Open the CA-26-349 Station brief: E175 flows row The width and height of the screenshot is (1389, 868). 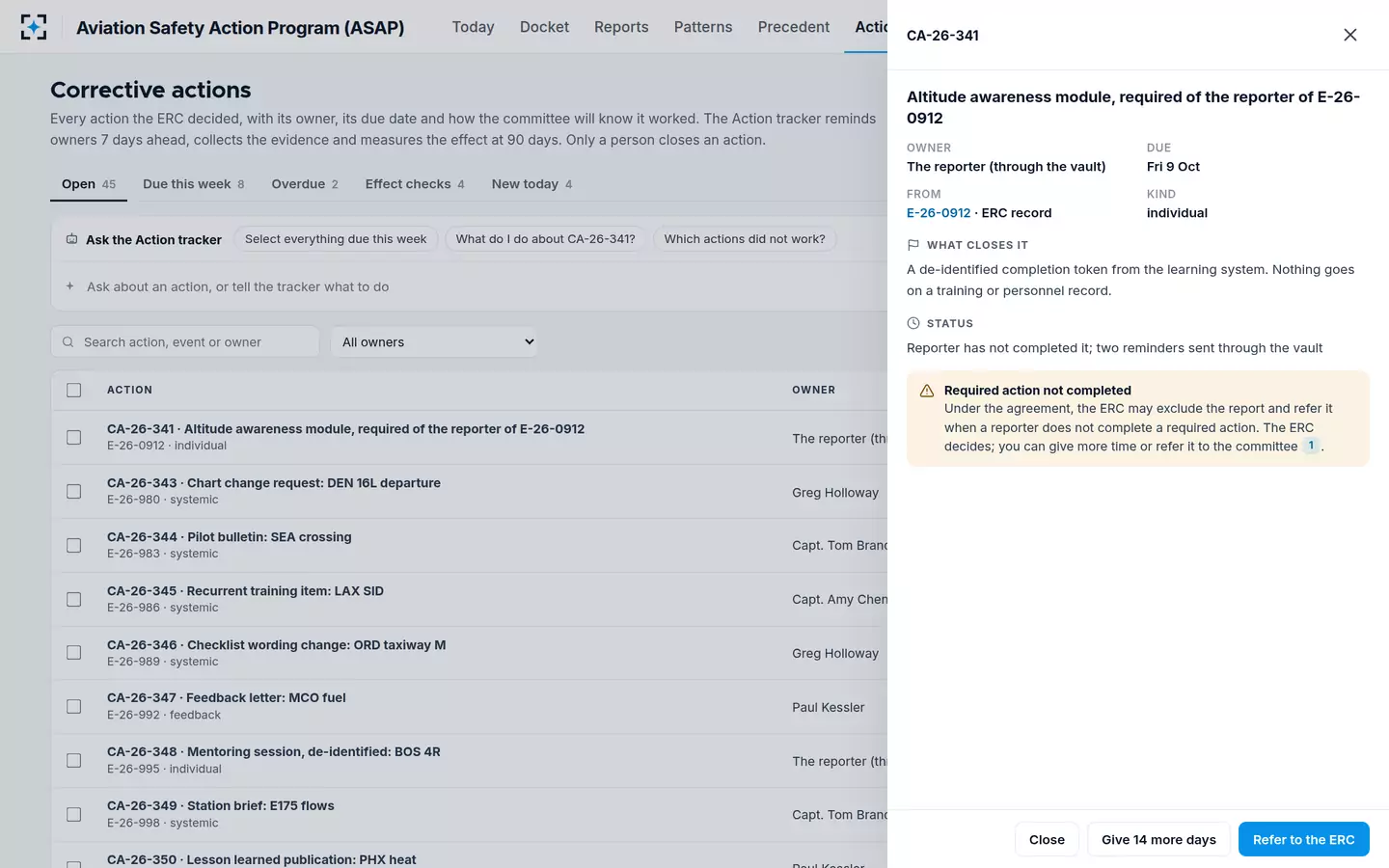tap(469, 815)
